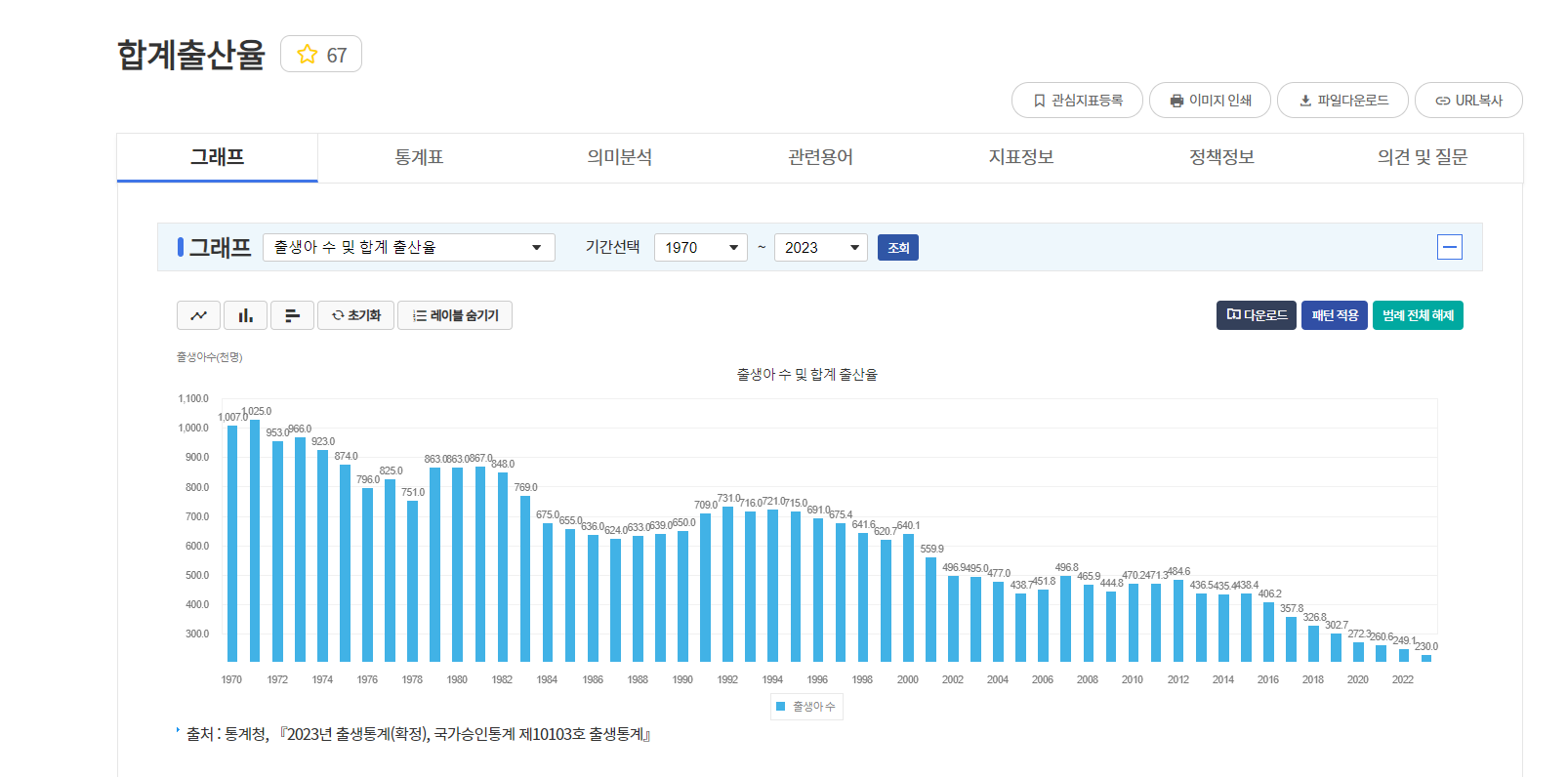Screen dimensions: 1568x777
Task: Click the 2023 bar labeled 230.0
Action: tap(1426, 658)
